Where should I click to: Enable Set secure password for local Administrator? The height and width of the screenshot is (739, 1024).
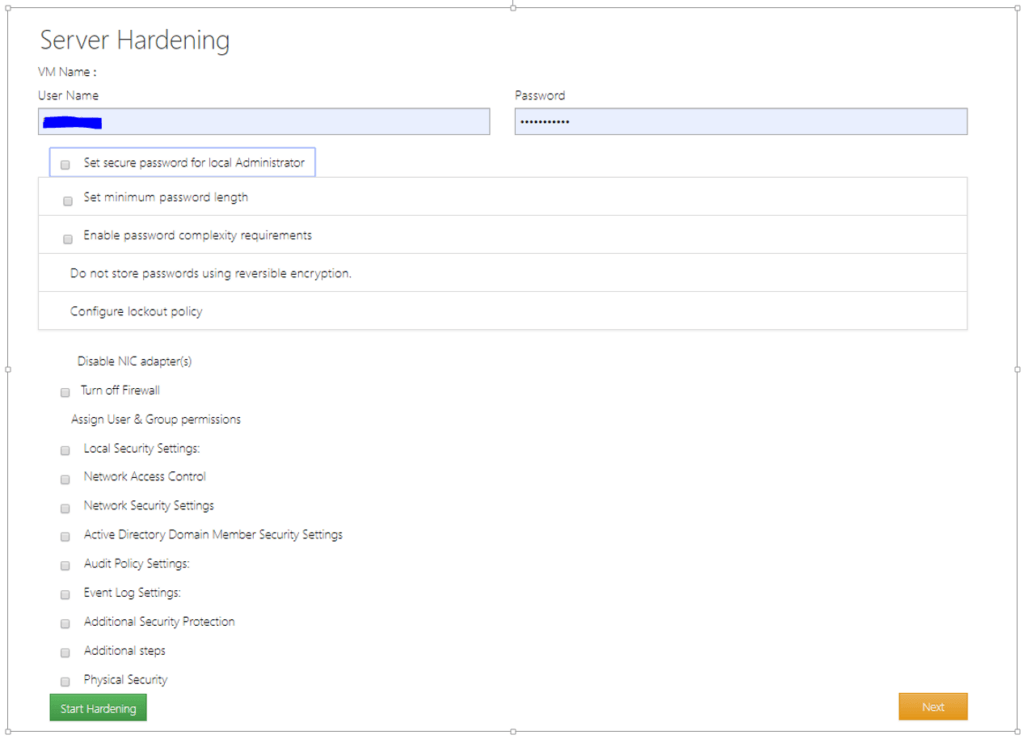[64, 163]
